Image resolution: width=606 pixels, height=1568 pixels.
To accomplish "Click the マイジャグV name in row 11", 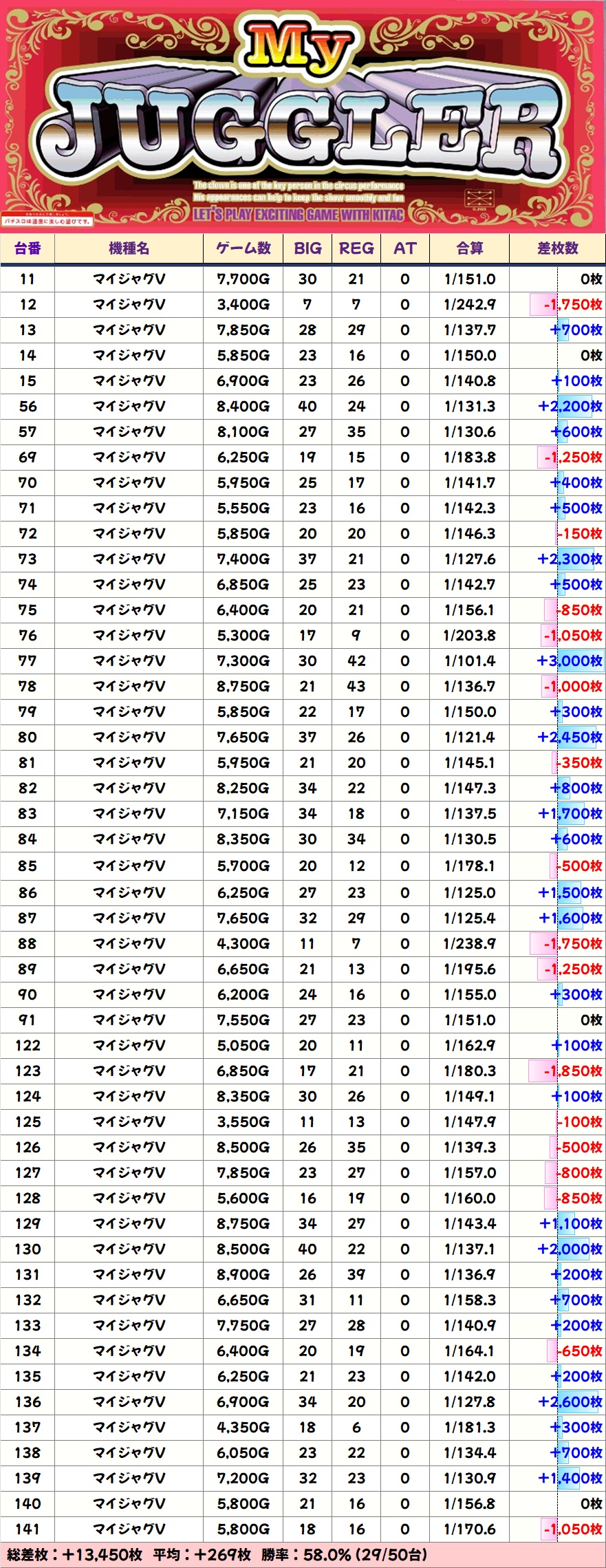I will 129,279.
